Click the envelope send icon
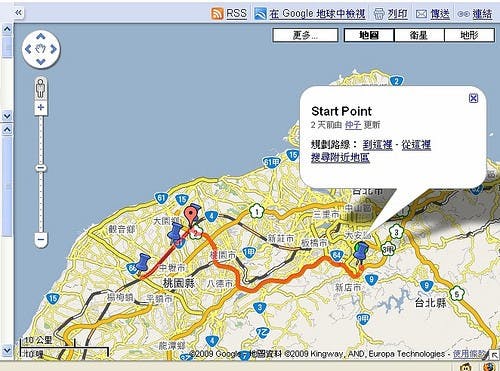 coord(421,14)
